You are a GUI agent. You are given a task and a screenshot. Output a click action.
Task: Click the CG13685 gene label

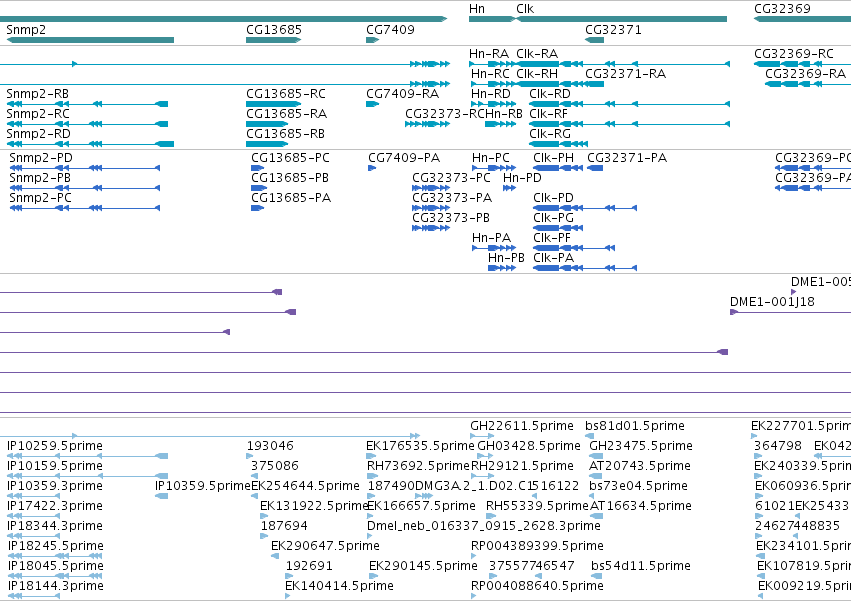274,30
